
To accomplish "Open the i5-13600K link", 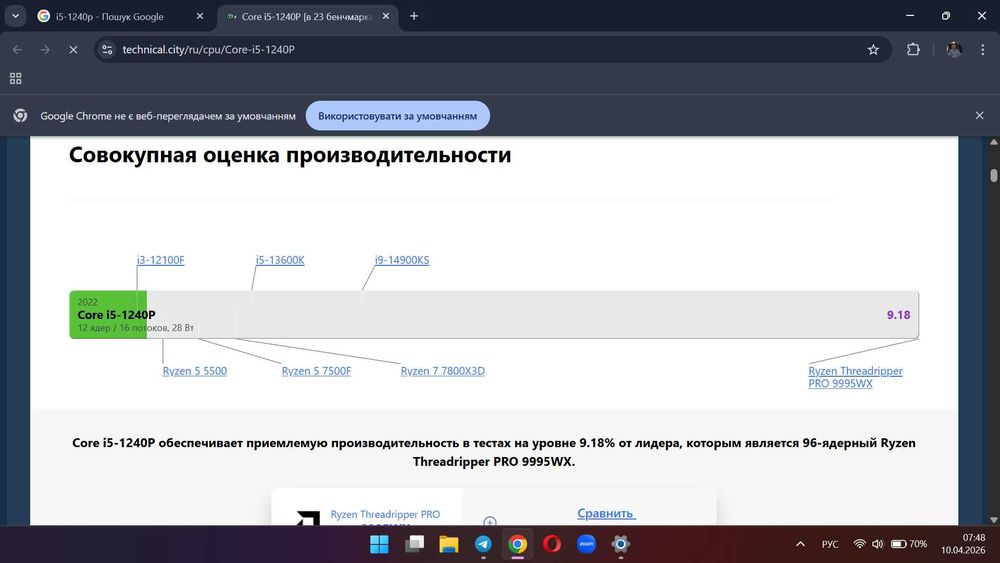I will [x=280, y=260].
